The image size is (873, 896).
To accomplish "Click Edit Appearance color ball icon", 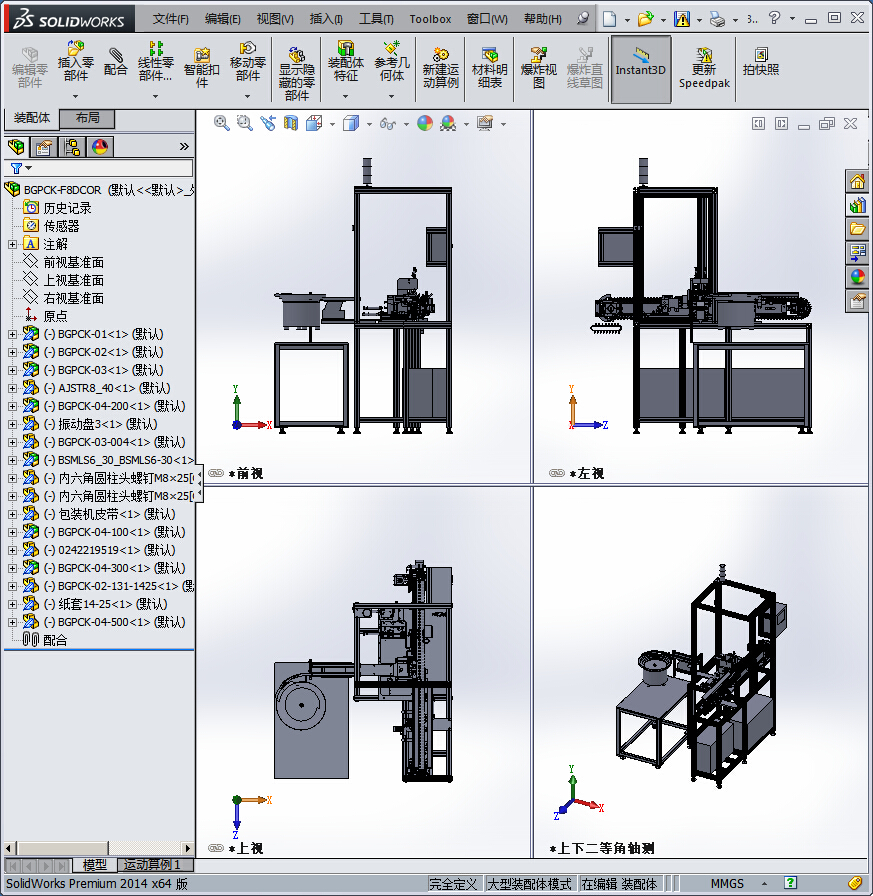I will pos(425,123).
